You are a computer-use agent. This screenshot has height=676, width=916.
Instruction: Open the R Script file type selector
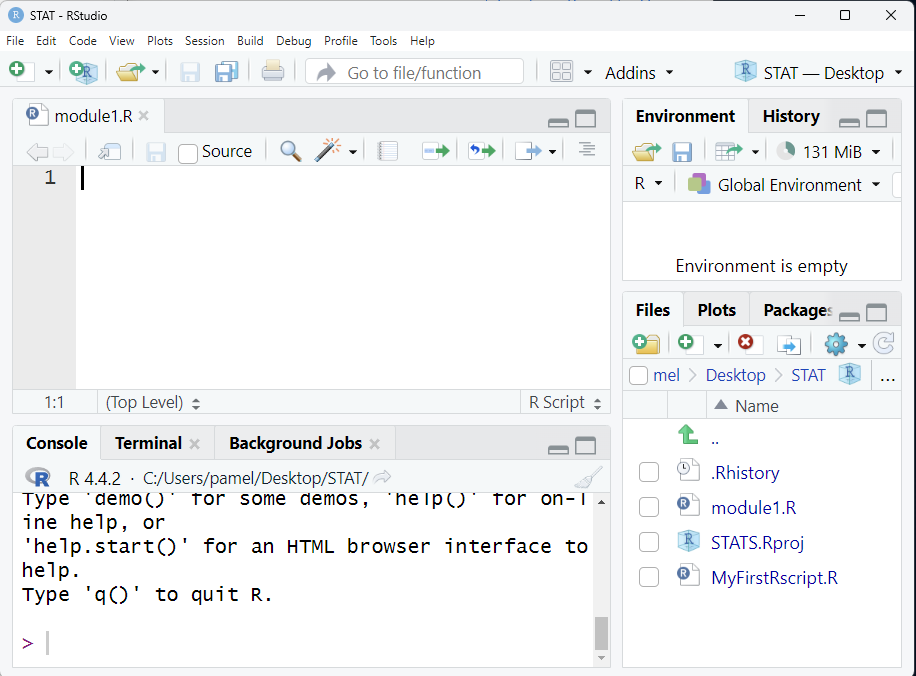565,403
